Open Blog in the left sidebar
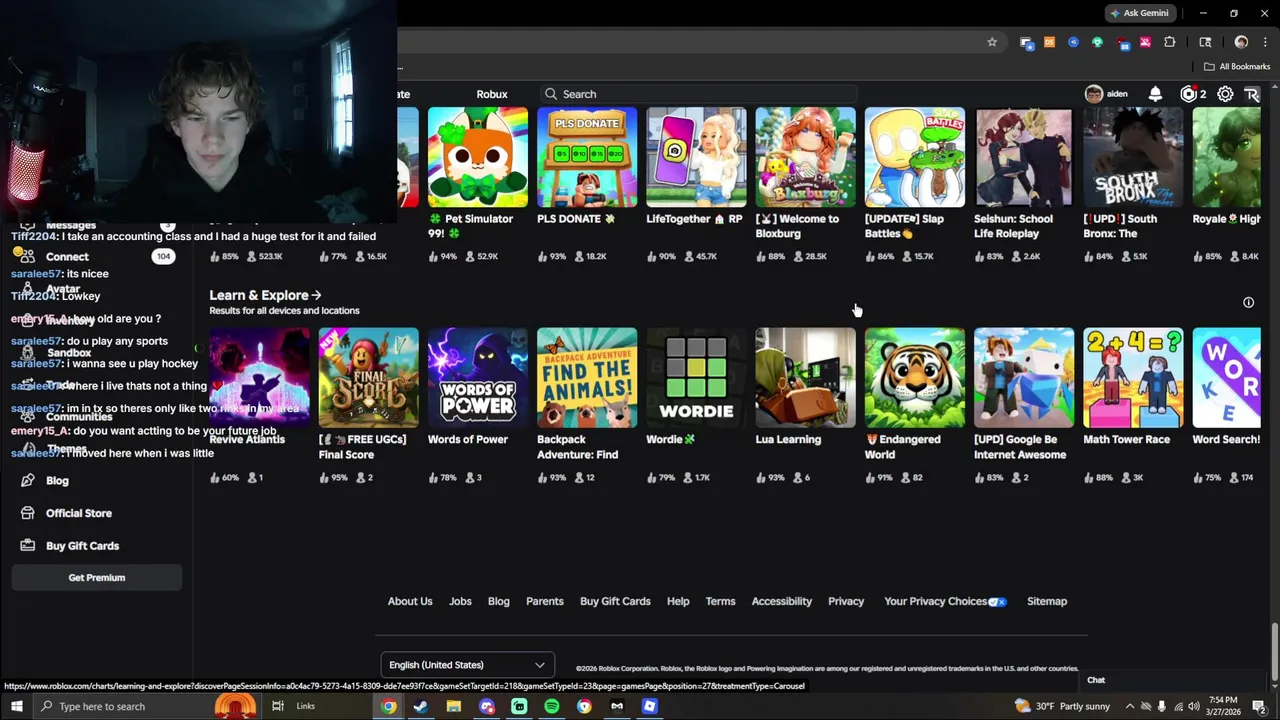This screenshot has width=1280, height=720. [x=57, y=481]
